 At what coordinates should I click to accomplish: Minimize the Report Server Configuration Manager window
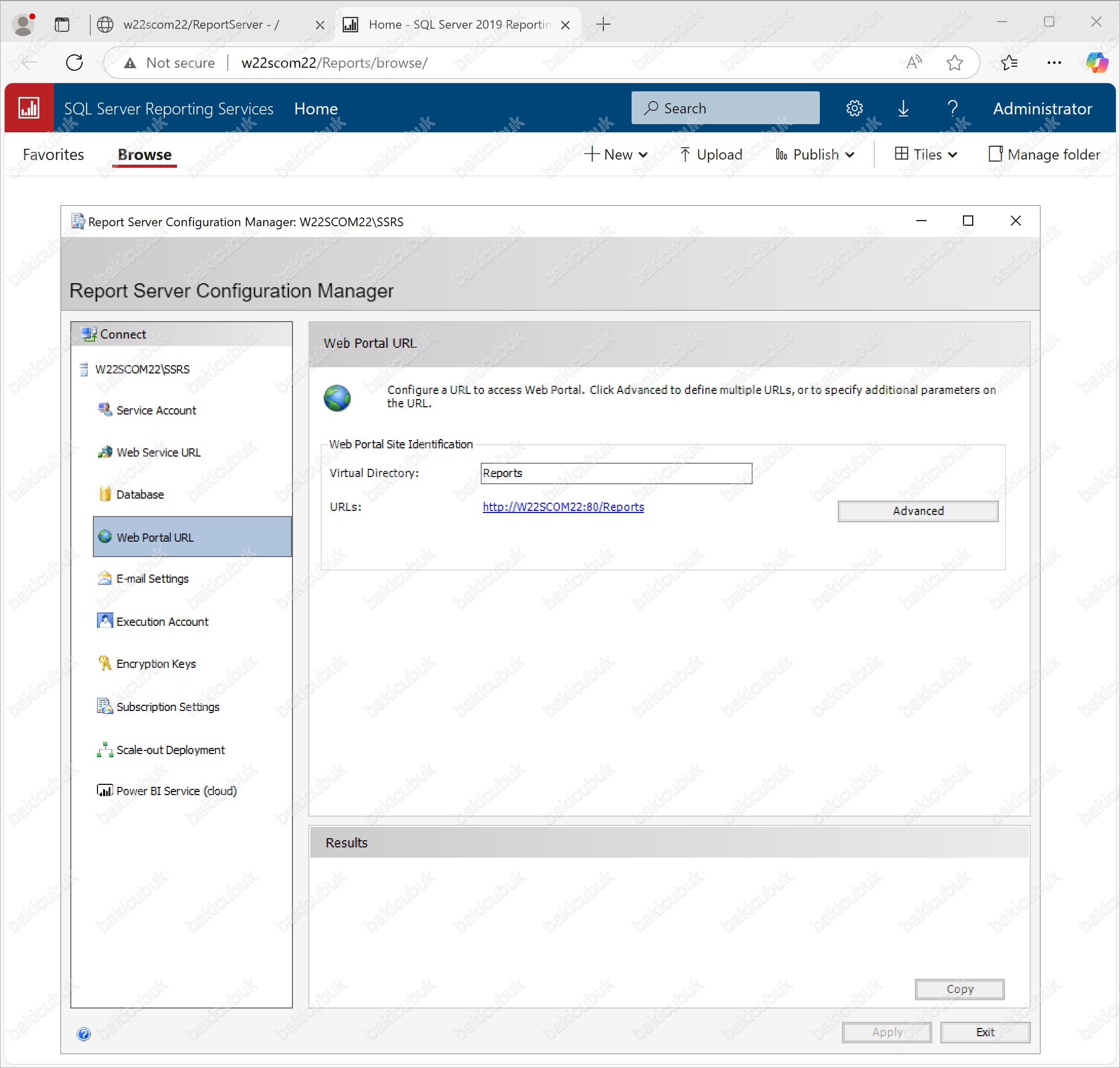click(x=921, y=221)
